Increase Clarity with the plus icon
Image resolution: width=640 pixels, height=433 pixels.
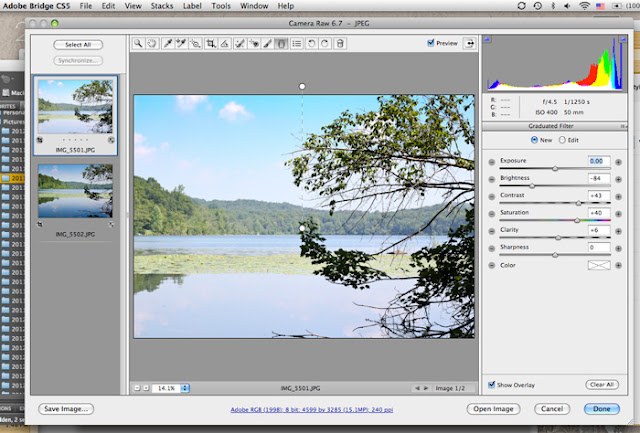click(x=618, y=231)
